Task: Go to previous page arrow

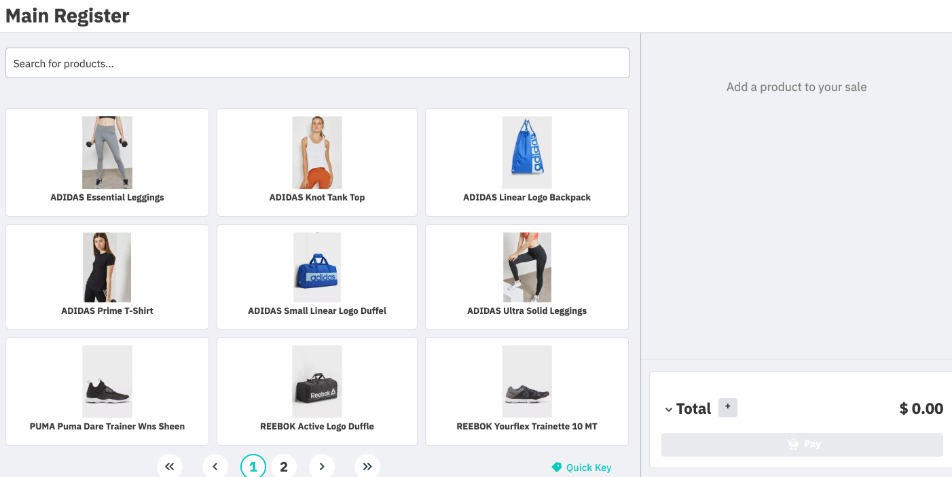Action: [215, 466]
